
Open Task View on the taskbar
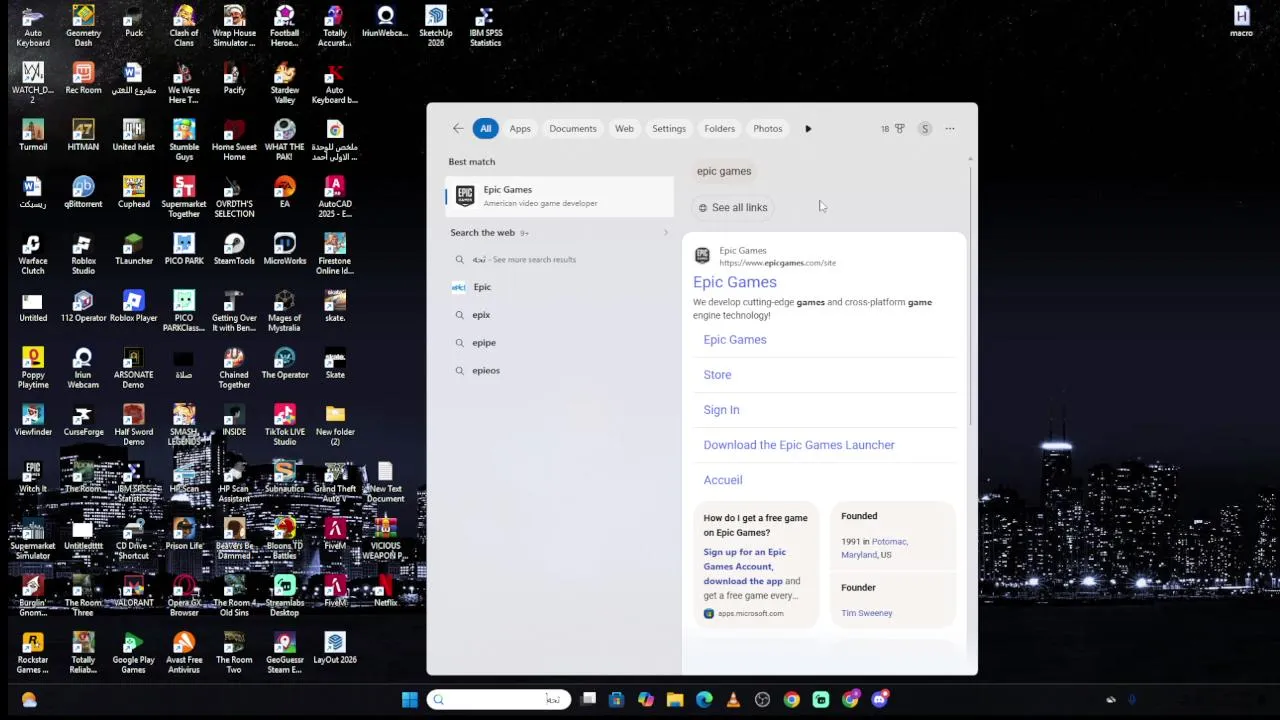[589, 700]
